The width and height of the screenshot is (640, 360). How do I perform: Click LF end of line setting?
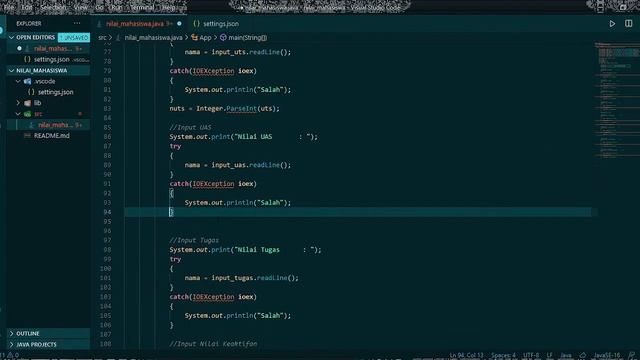tap(549, 355)
